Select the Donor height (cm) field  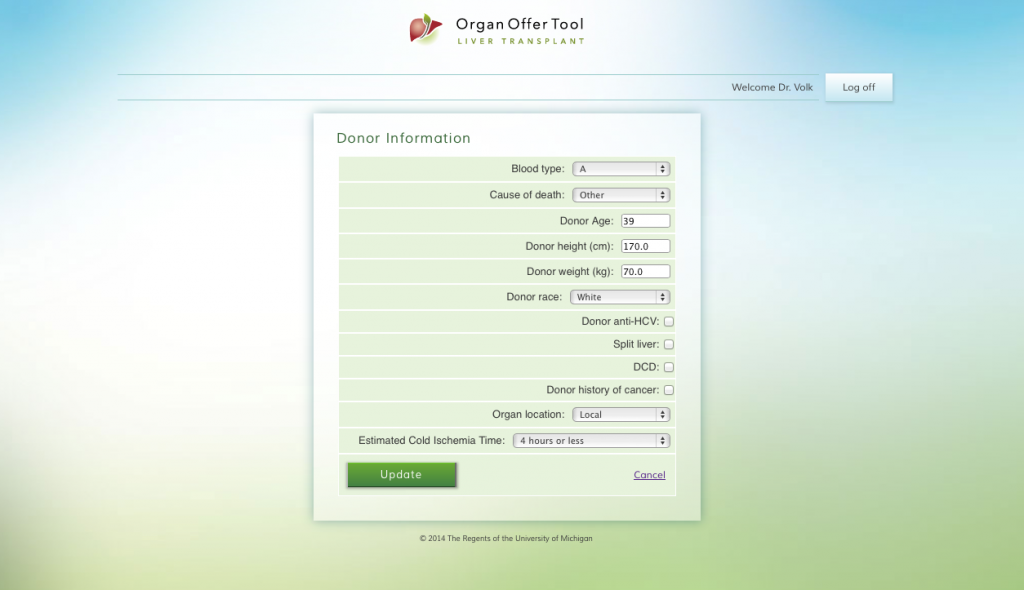click(645, 246)
